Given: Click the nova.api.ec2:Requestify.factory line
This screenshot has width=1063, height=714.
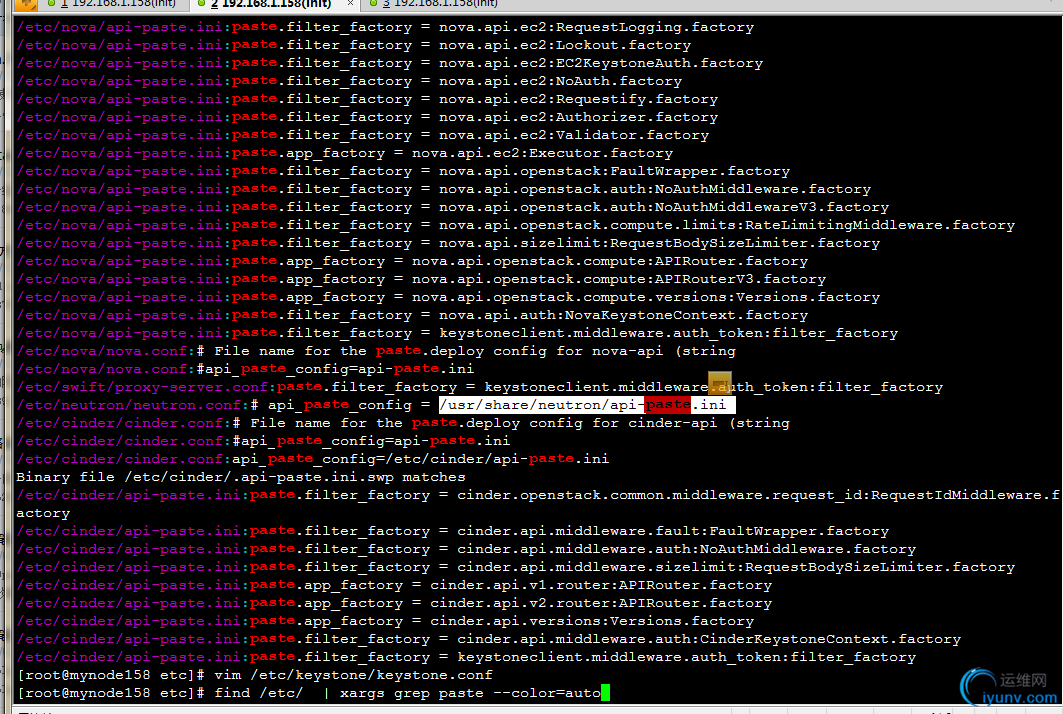Looking at the screenshot, I should (x=367, y=99).
